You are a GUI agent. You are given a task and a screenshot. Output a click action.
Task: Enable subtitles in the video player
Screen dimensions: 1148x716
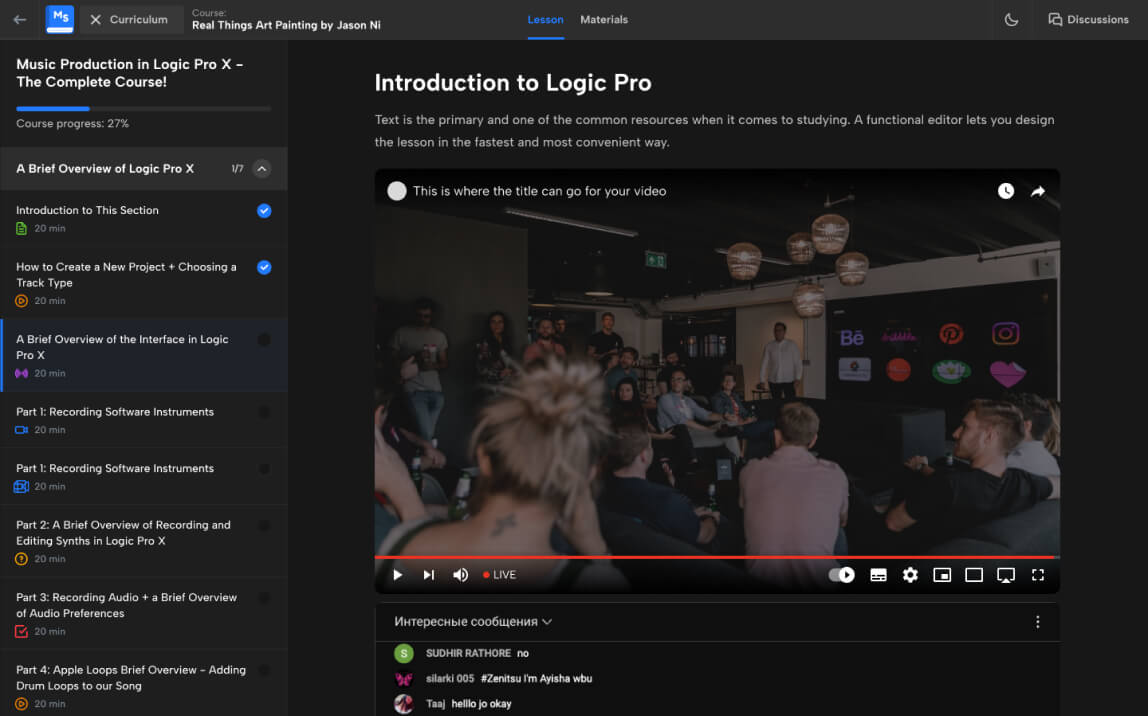(878, 575)
